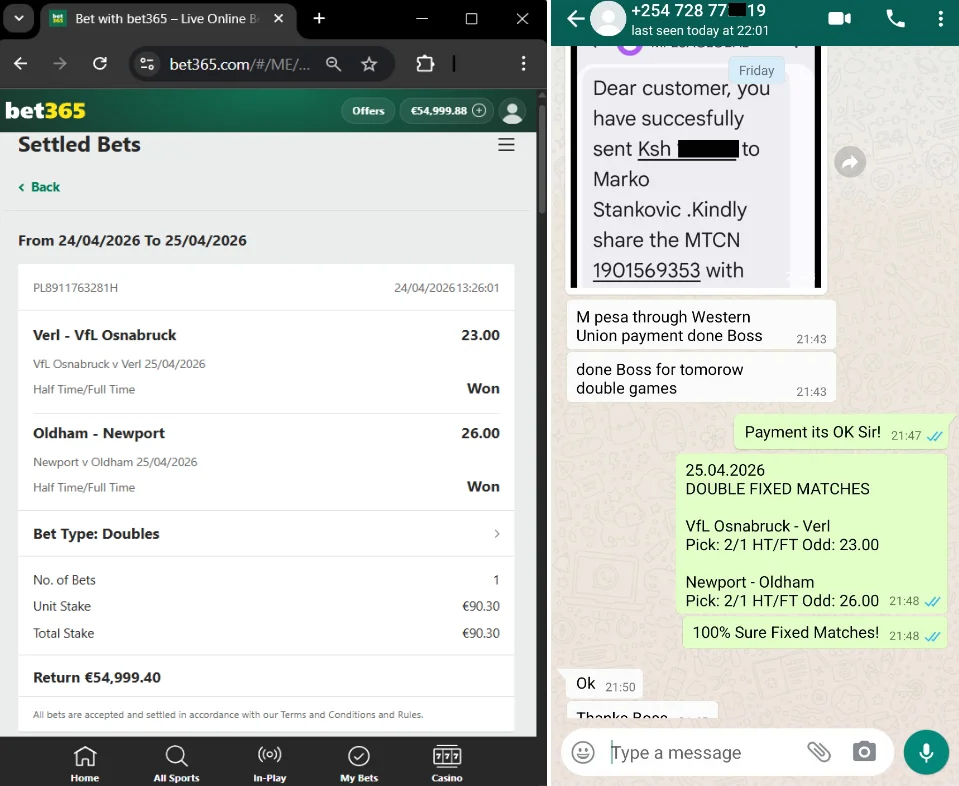
Task: Start a WhatsApp voice call
Action: point(895,19)
